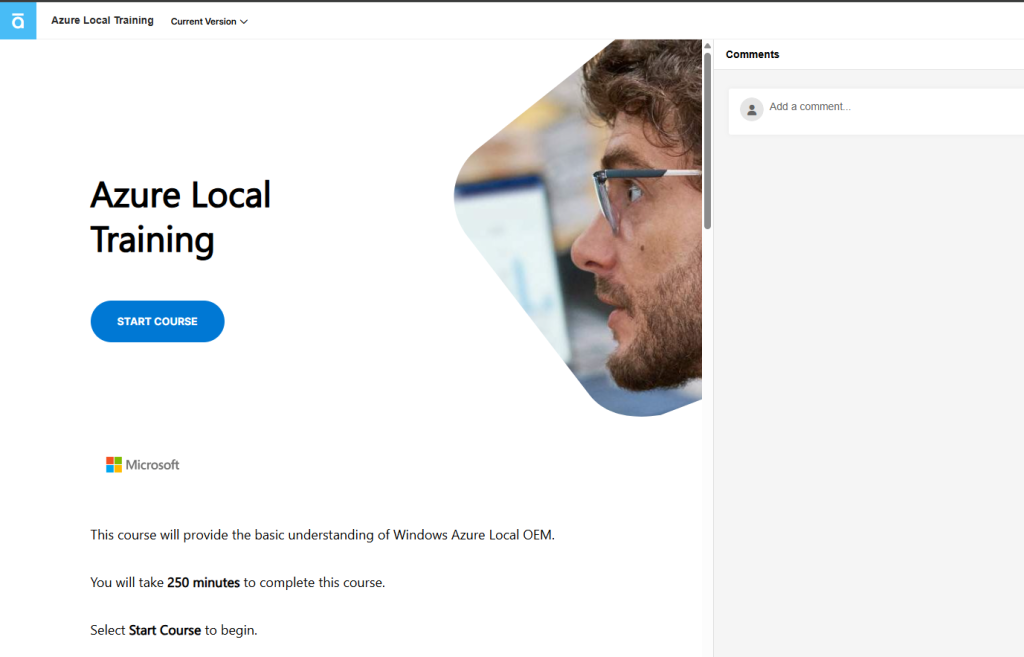Click the user avatar icon beside comment box
This screenshot has width=1024, height=657.
pyautogui.click(x=752, y=109)
